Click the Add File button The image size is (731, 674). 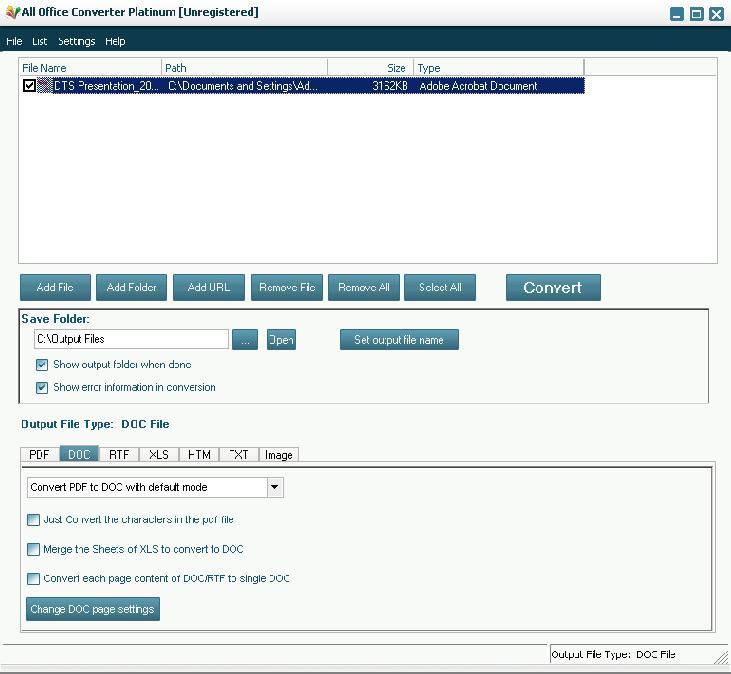tap(55, 288)
